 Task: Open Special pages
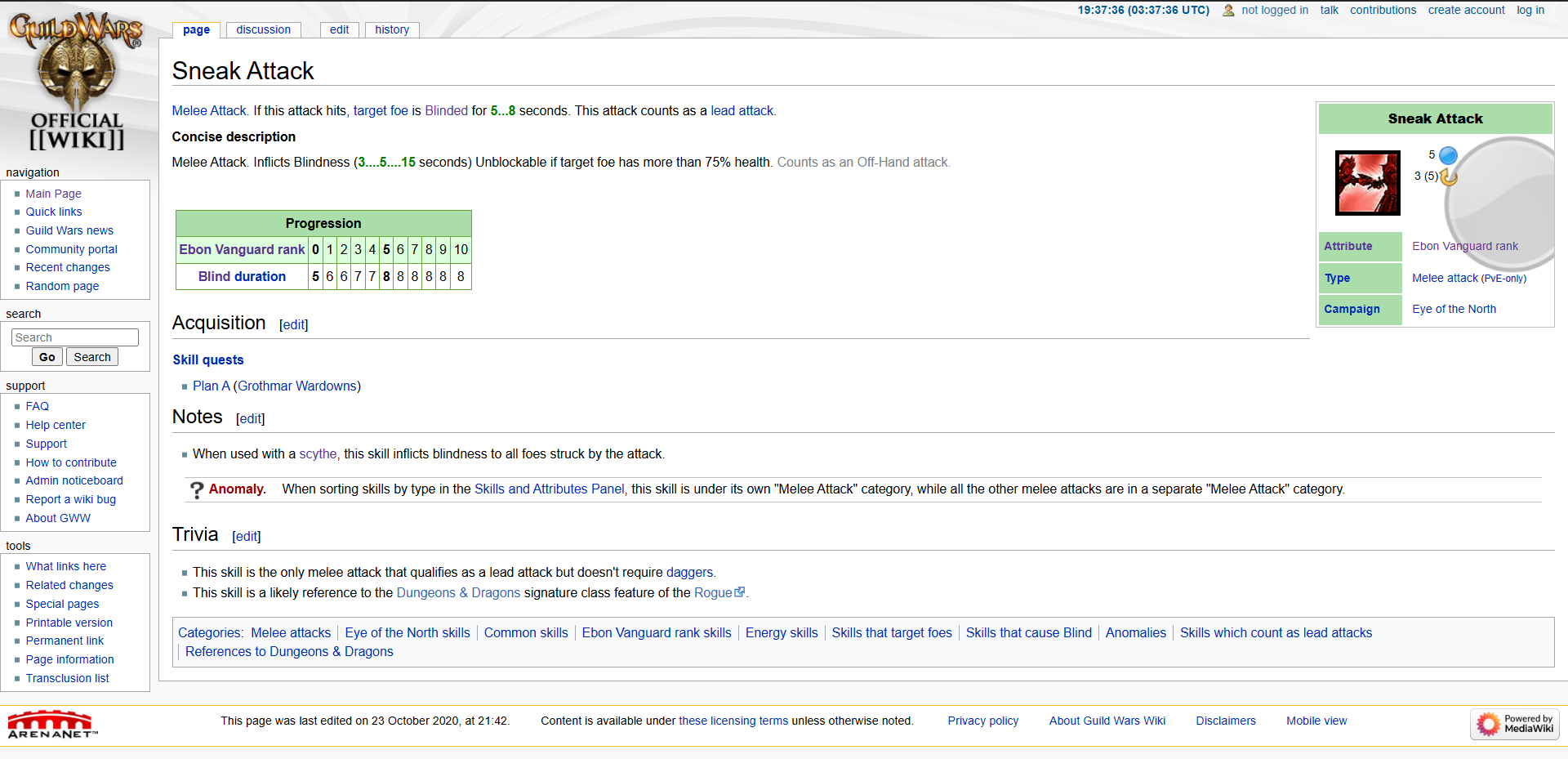pos(62,604)
